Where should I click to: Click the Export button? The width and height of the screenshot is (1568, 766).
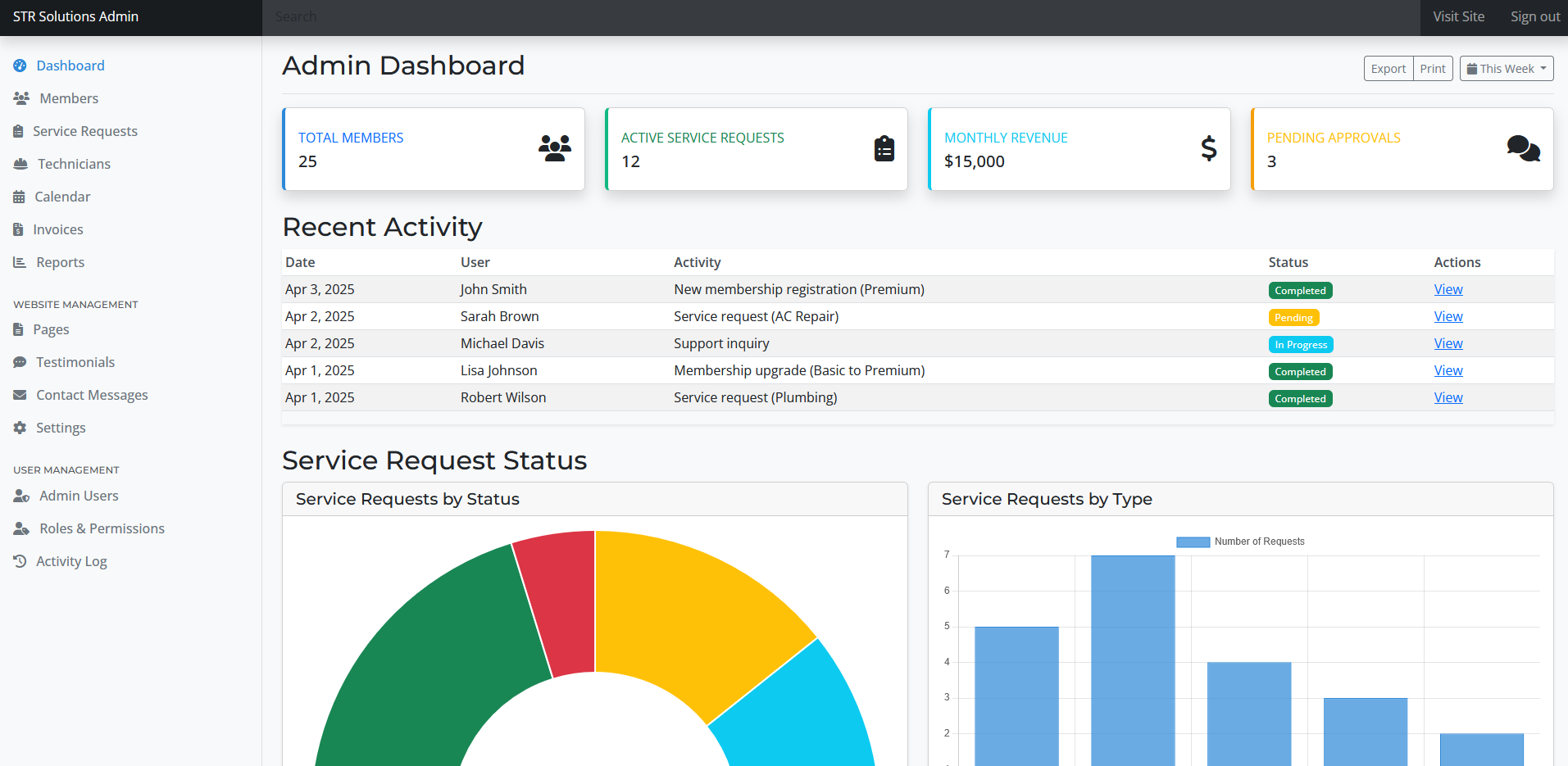click(1388, 68)
